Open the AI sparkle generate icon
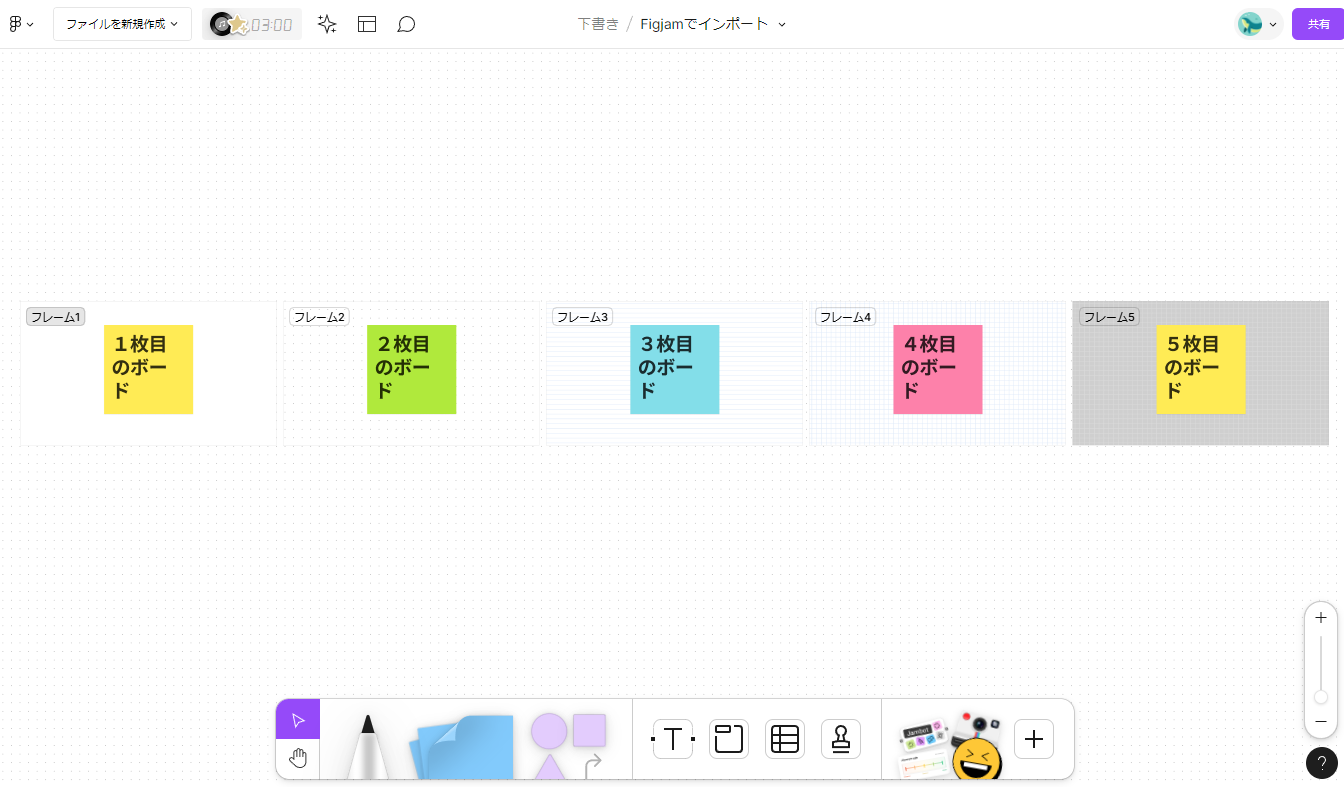 coord(327,24)
